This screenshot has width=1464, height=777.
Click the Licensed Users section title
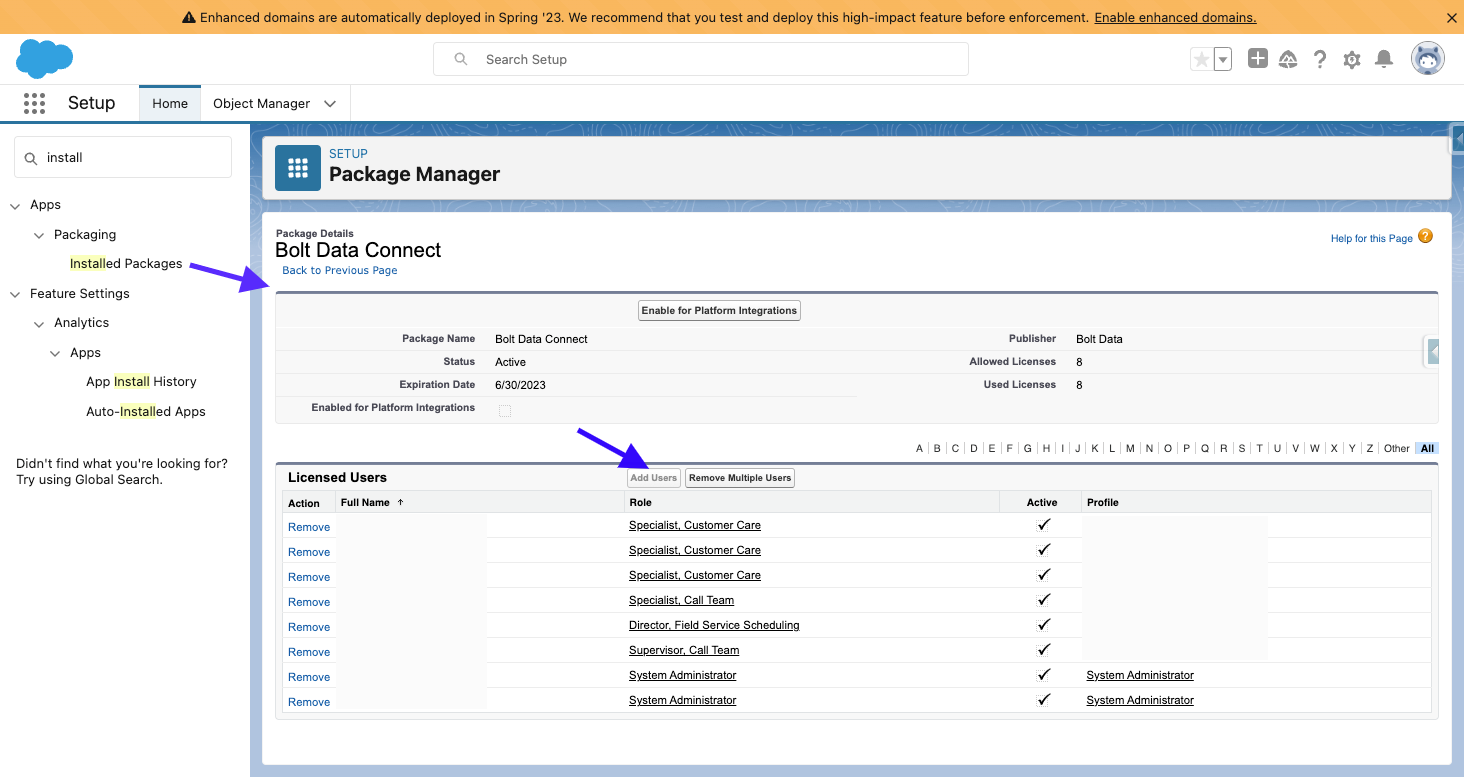coord(337,478)
